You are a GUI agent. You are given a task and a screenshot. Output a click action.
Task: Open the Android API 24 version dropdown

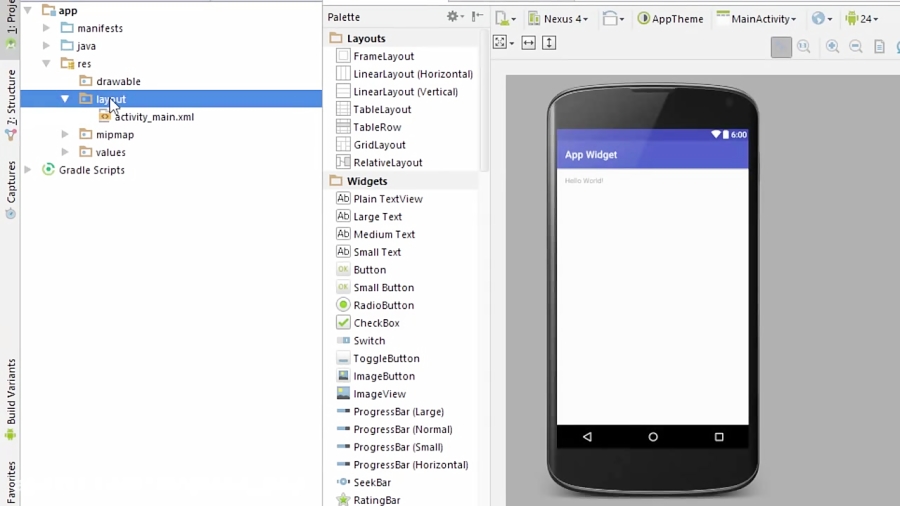point(862,18)
